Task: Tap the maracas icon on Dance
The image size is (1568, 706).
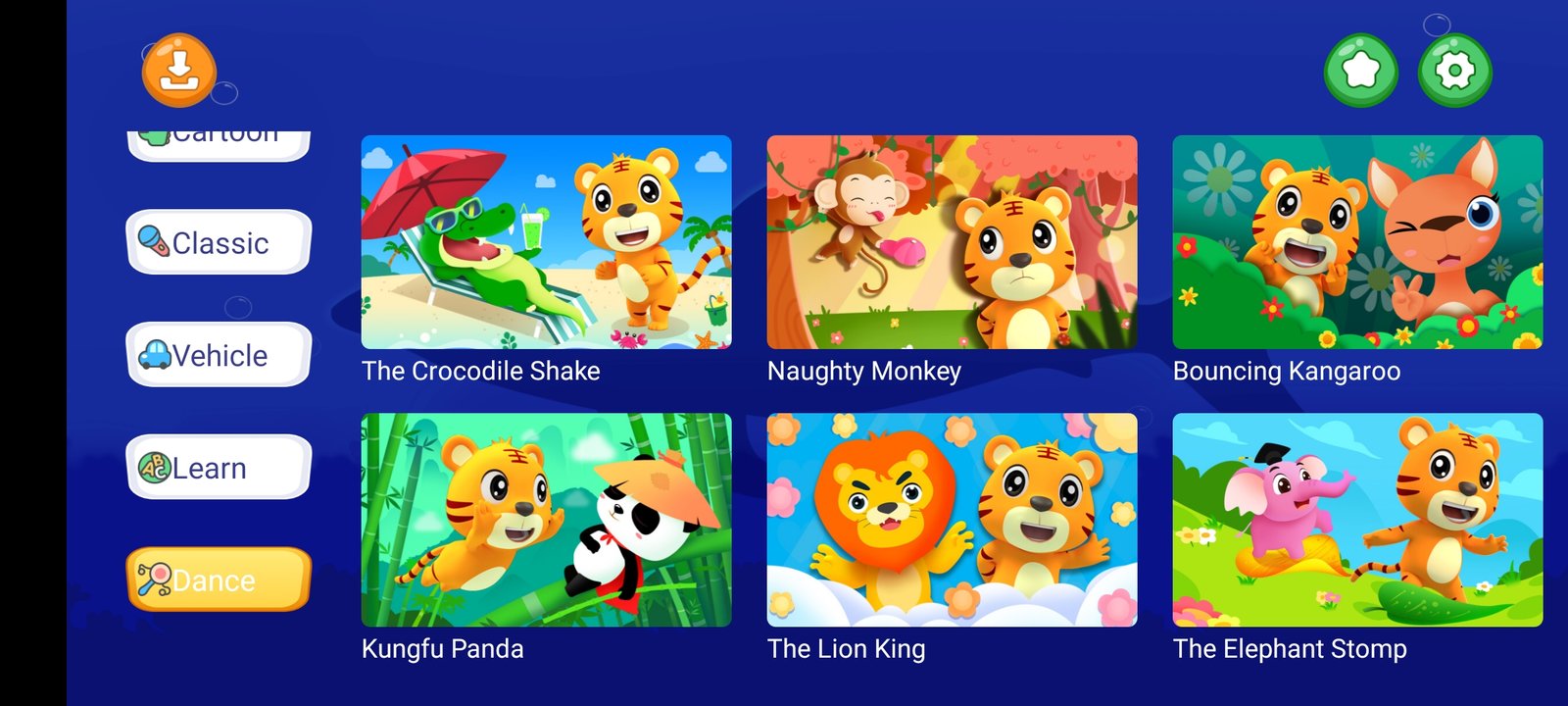Action: point(154,580)
